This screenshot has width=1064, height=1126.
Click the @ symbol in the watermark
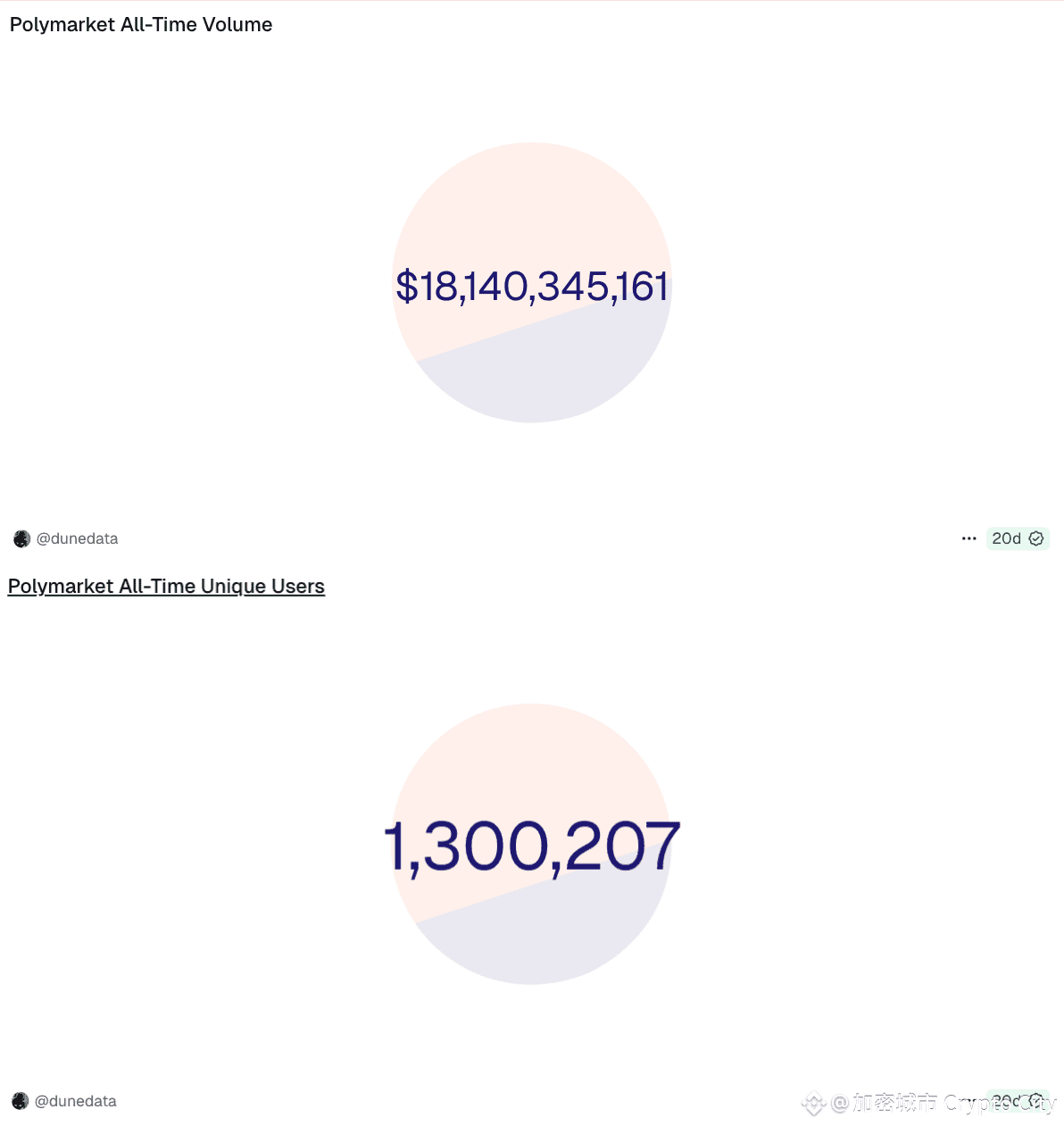click(839, 1104)
